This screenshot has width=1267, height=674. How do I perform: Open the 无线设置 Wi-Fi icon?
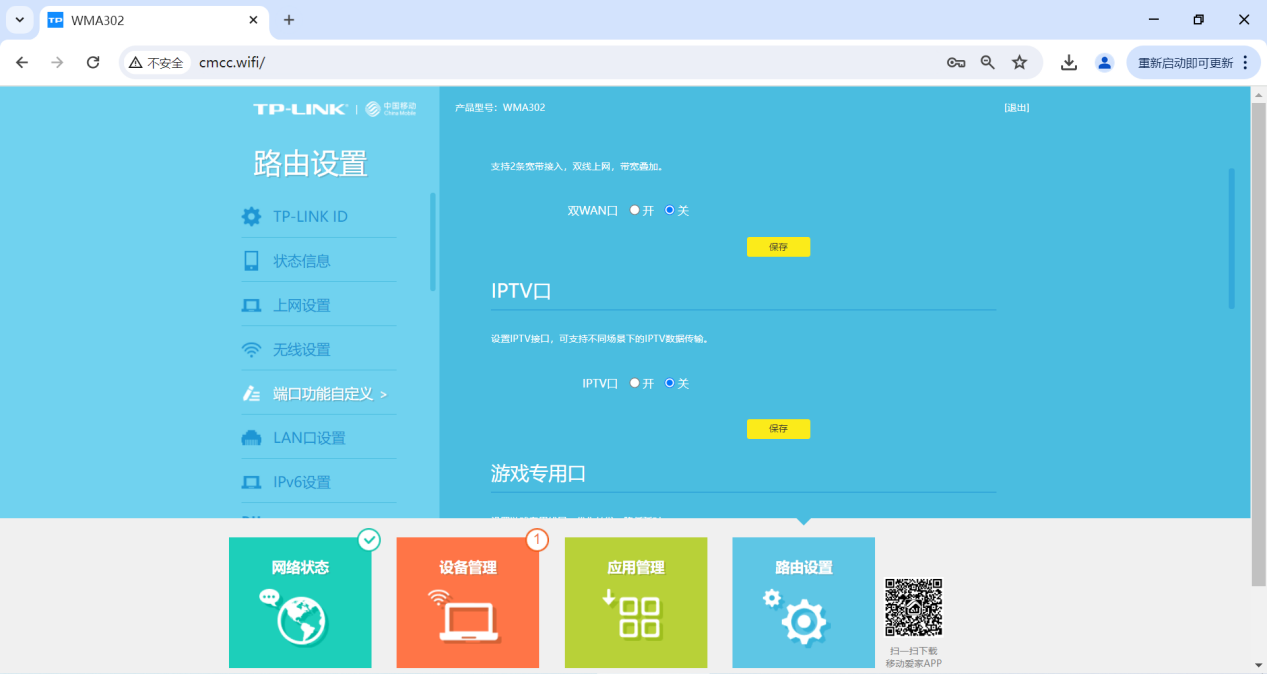251,350
